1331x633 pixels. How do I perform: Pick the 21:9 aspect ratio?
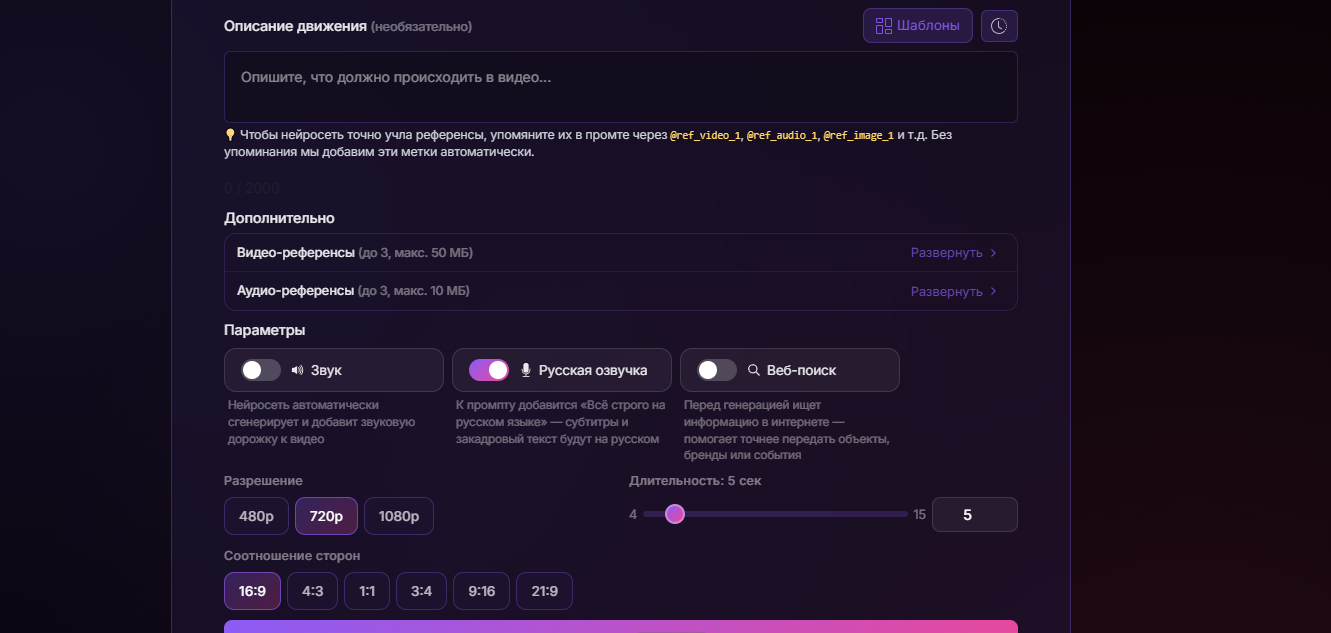coord(544,591)
